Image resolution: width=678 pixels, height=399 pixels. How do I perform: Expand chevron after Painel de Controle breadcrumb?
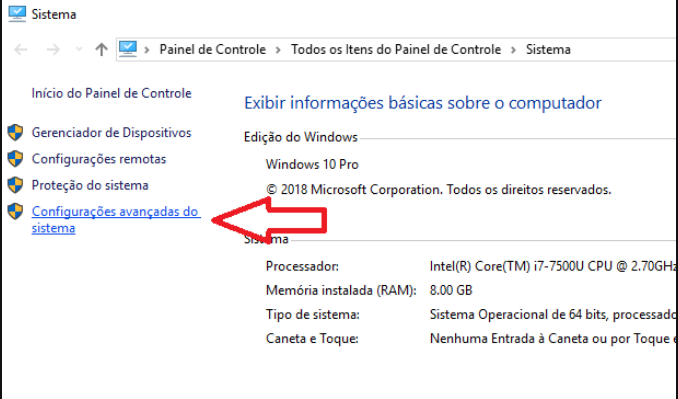coord(278,50)
